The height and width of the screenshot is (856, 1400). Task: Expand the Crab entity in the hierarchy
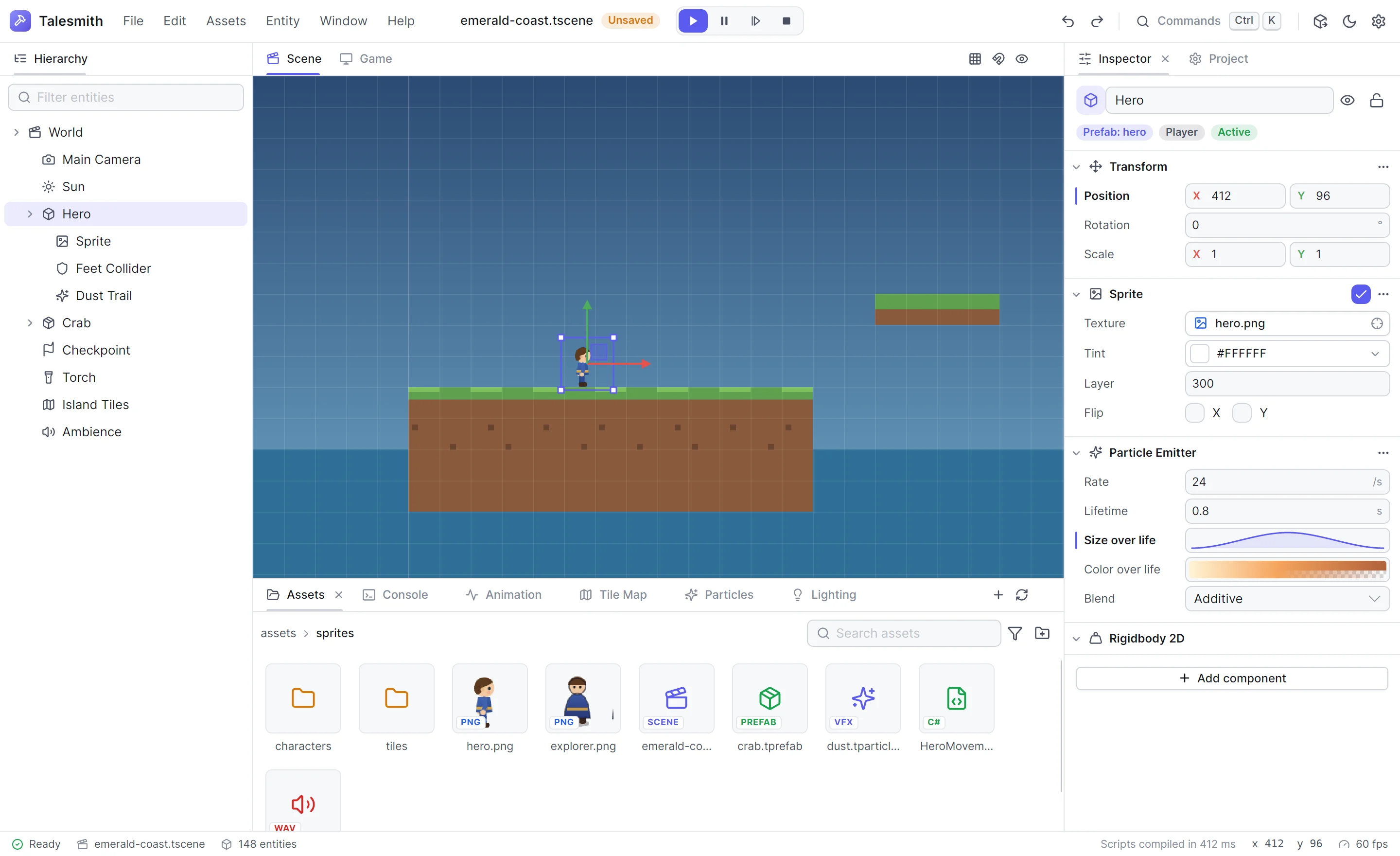tap(30, 323)
